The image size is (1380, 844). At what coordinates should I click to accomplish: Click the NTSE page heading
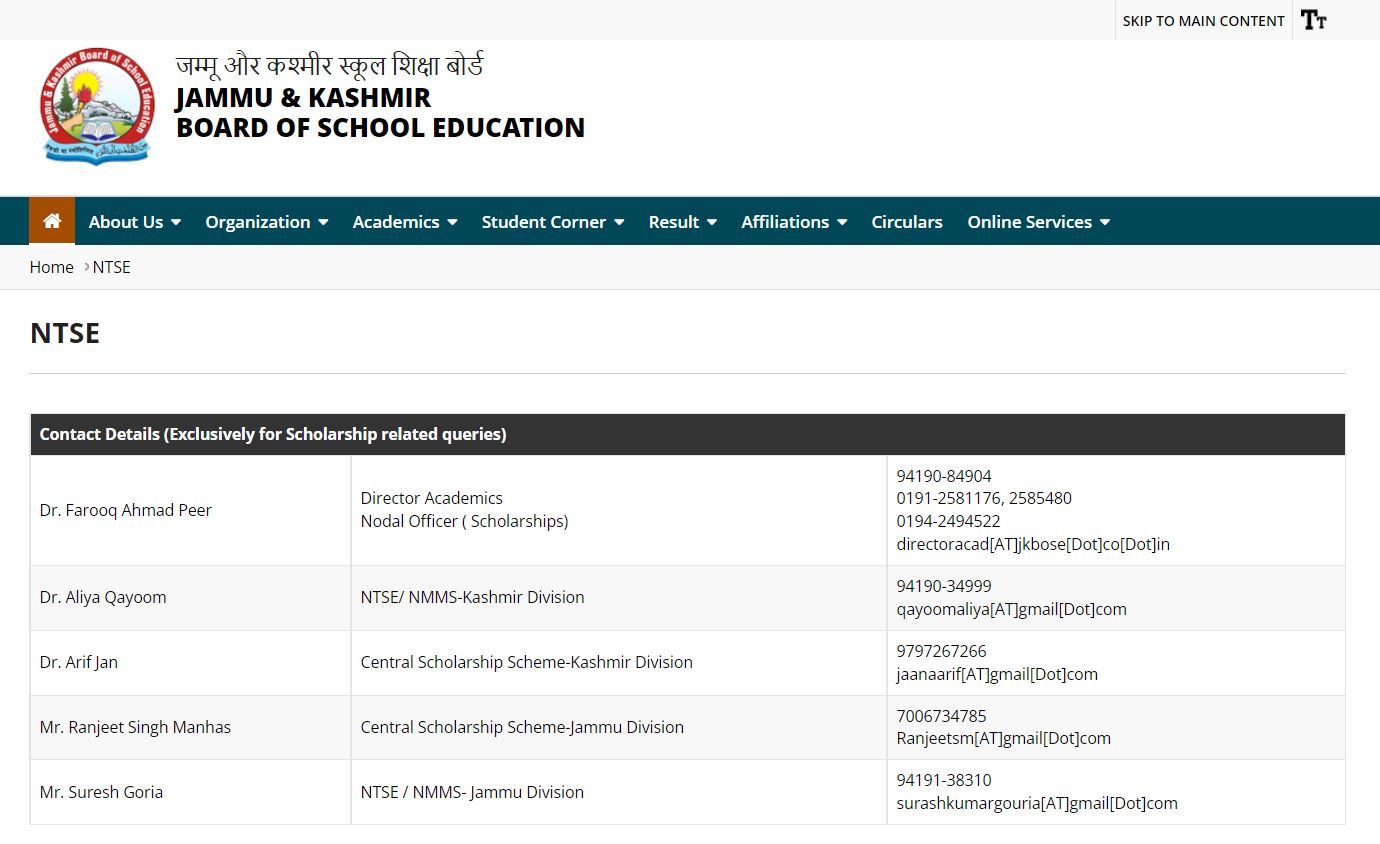pos(65,333)
